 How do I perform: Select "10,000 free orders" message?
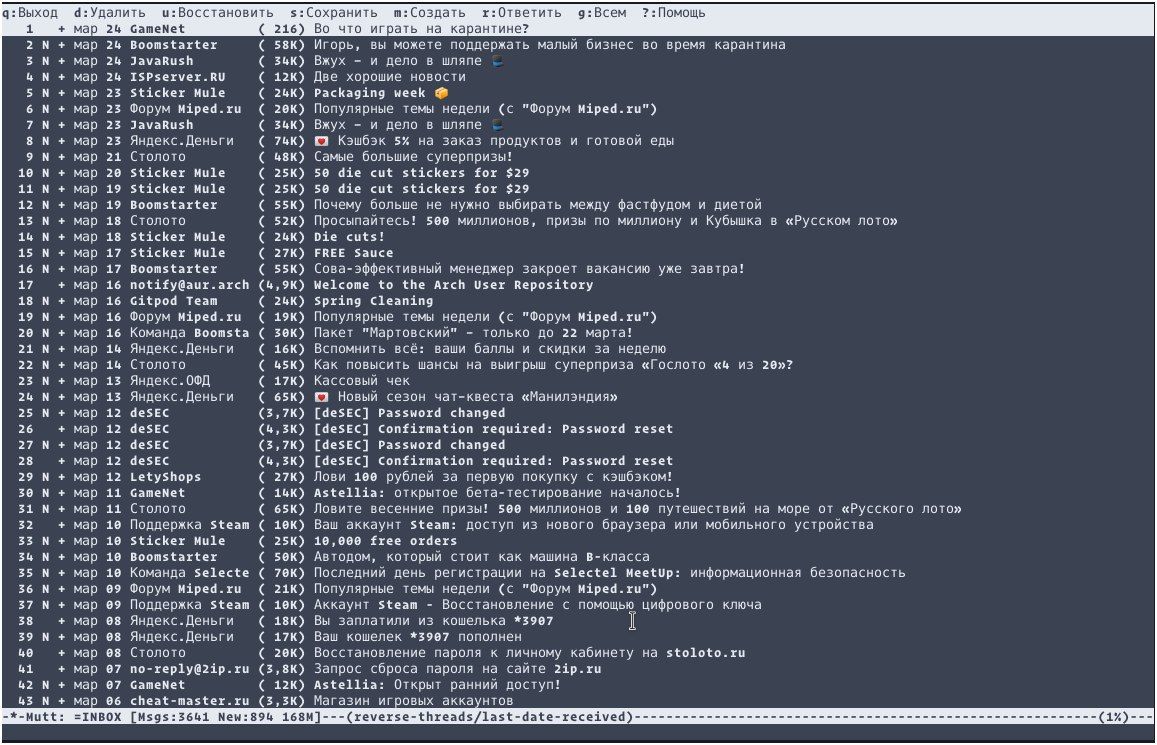pyautogui.click(x=578, y=541)
